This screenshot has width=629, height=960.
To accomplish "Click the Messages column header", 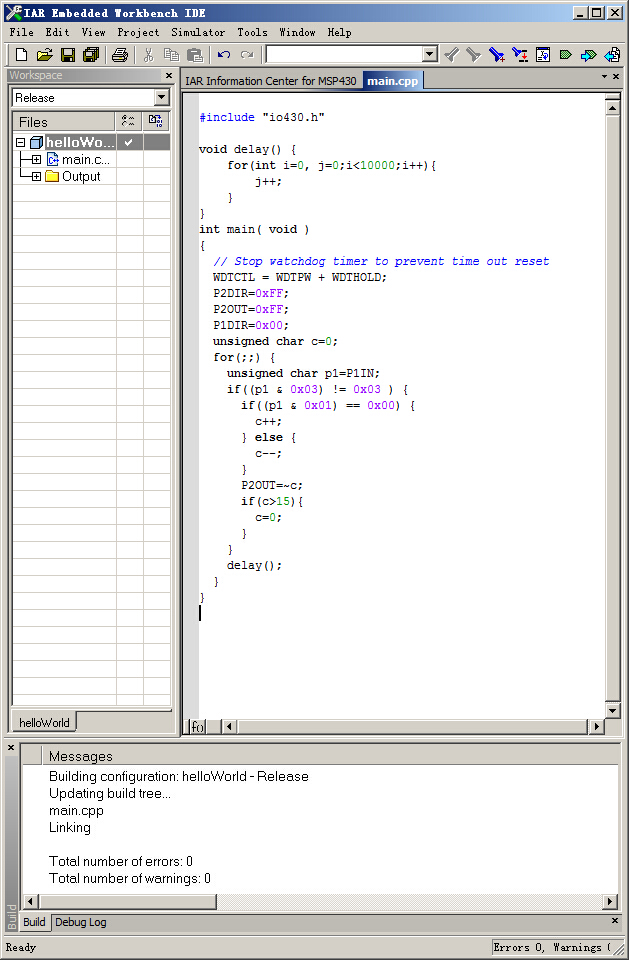I will click(x=330, y=756).
